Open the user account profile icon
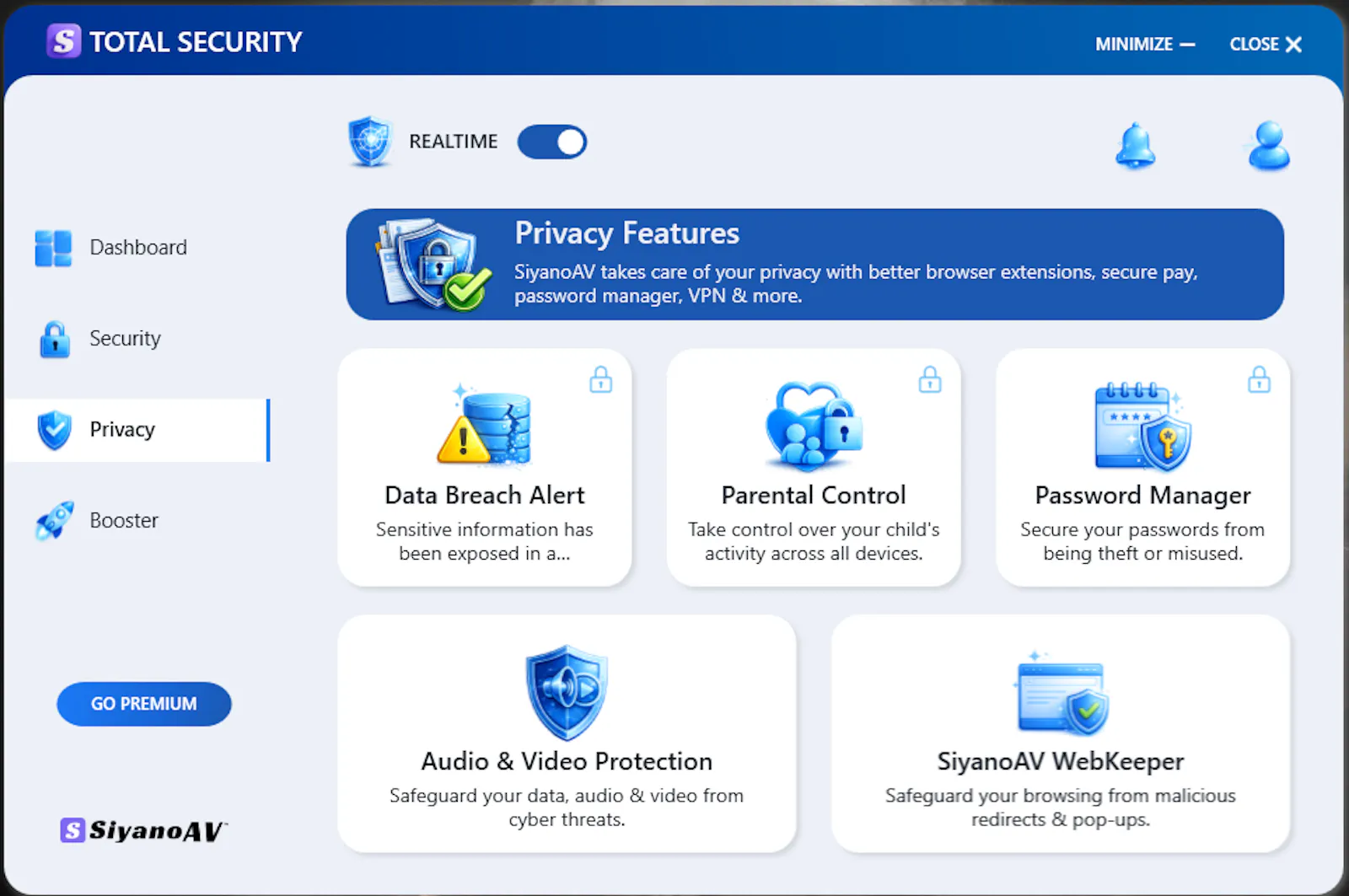 tap(1268, 146)
